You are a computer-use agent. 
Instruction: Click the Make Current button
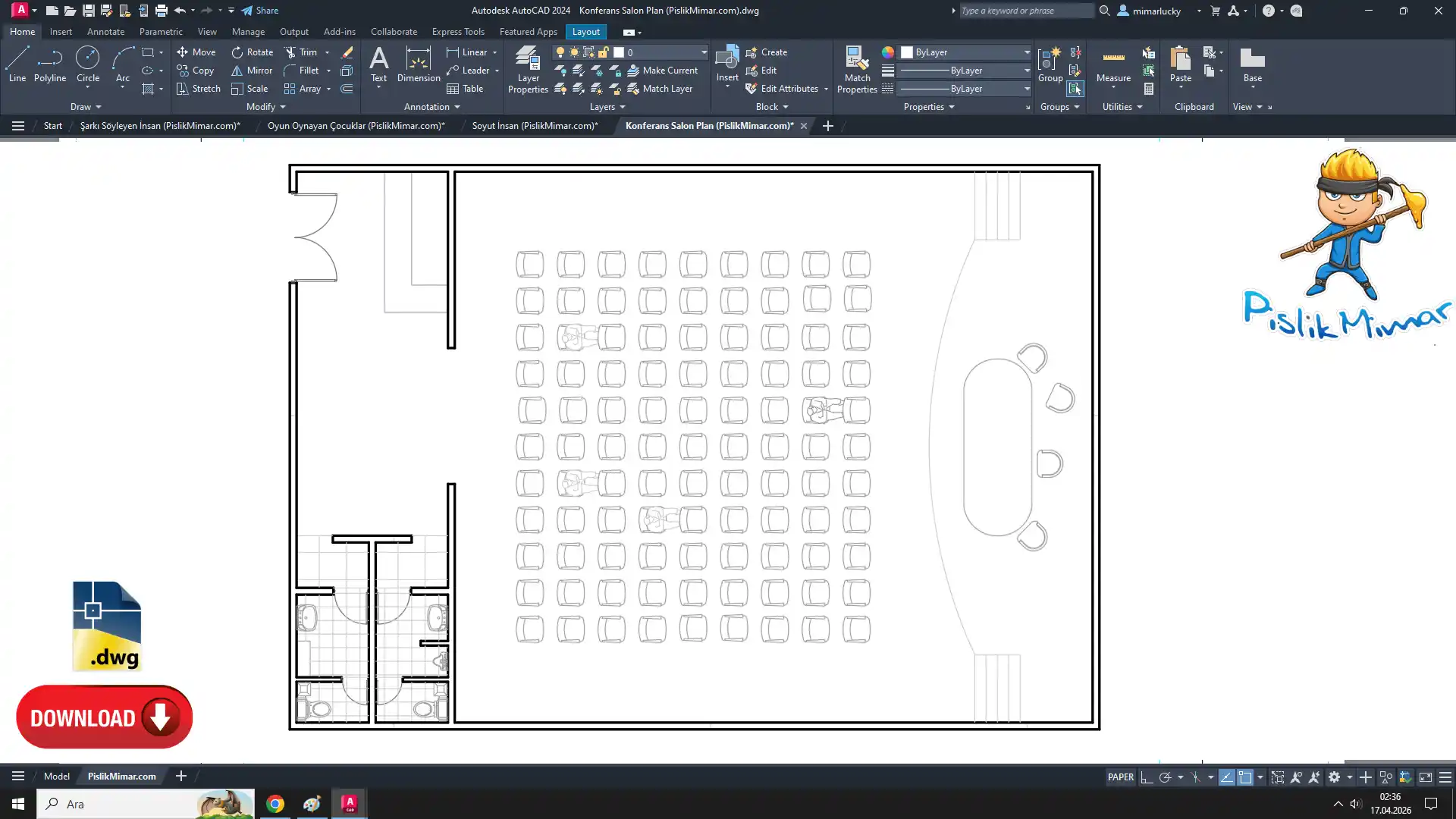tap(662, 71)
